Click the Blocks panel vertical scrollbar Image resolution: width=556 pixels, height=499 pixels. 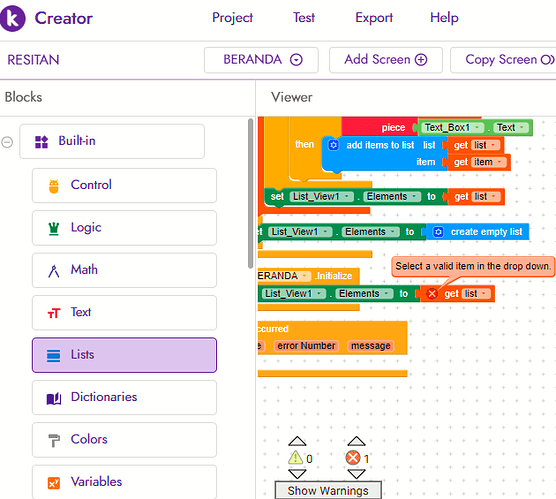tap(250, 193)
